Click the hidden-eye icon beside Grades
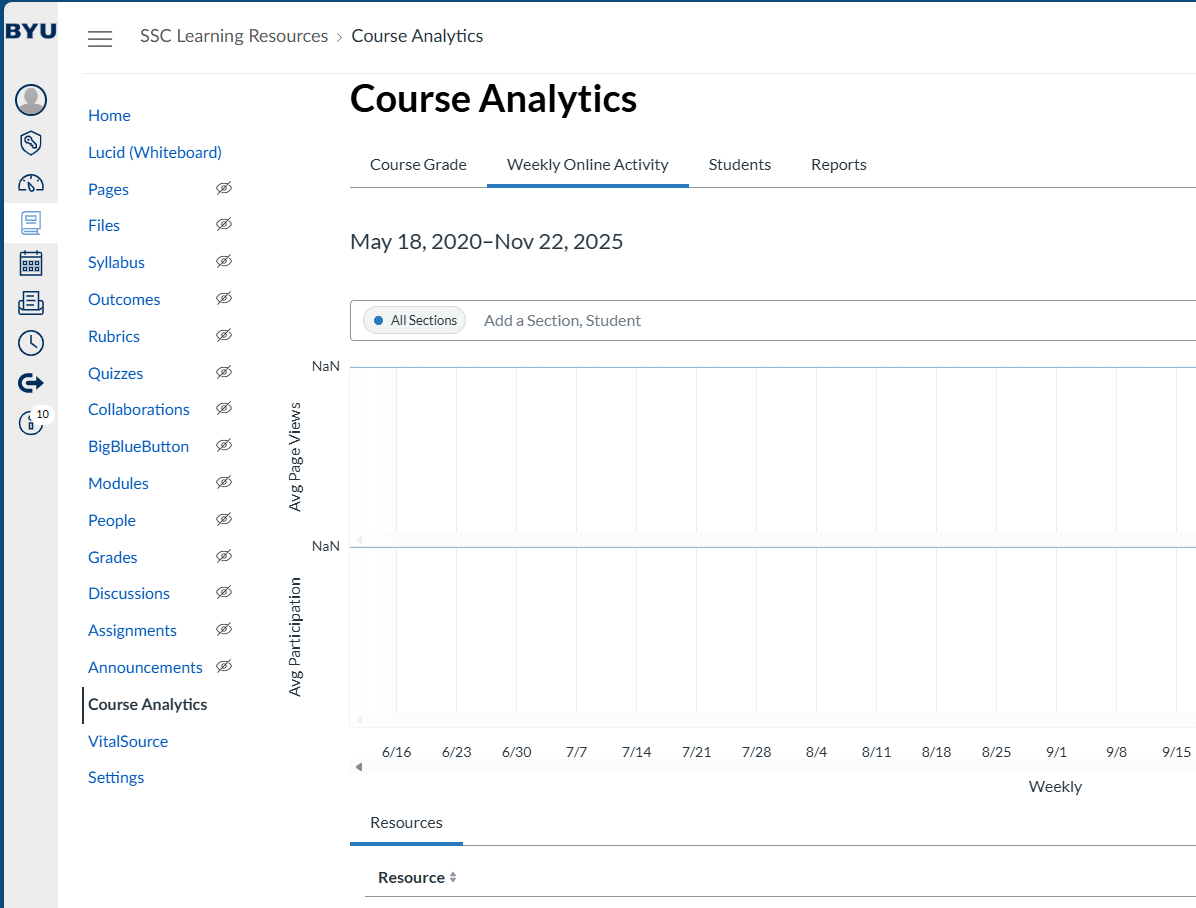The image size is (1196, 908). [223, 556]
